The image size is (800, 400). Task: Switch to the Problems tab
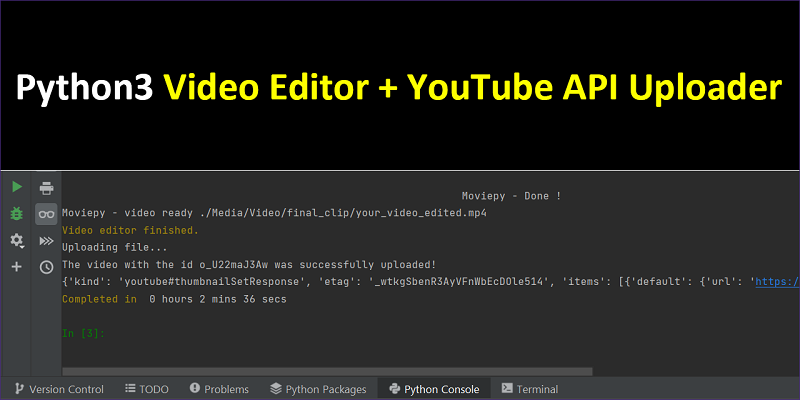(x=219, y=389)
